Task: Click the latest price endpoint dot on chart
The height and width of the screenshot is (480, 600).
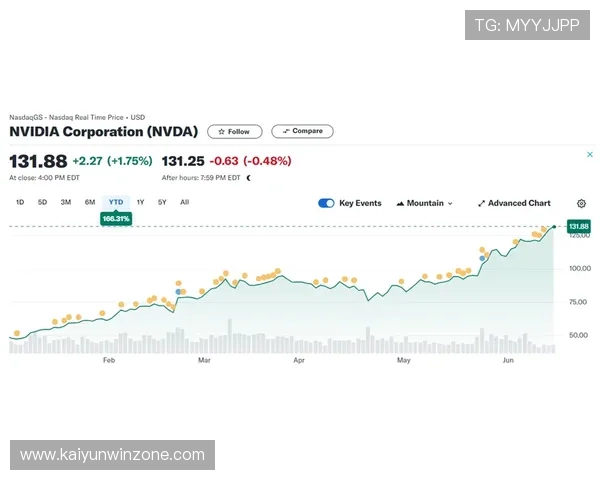Action: pyautogui.click(x=554, y=227)
